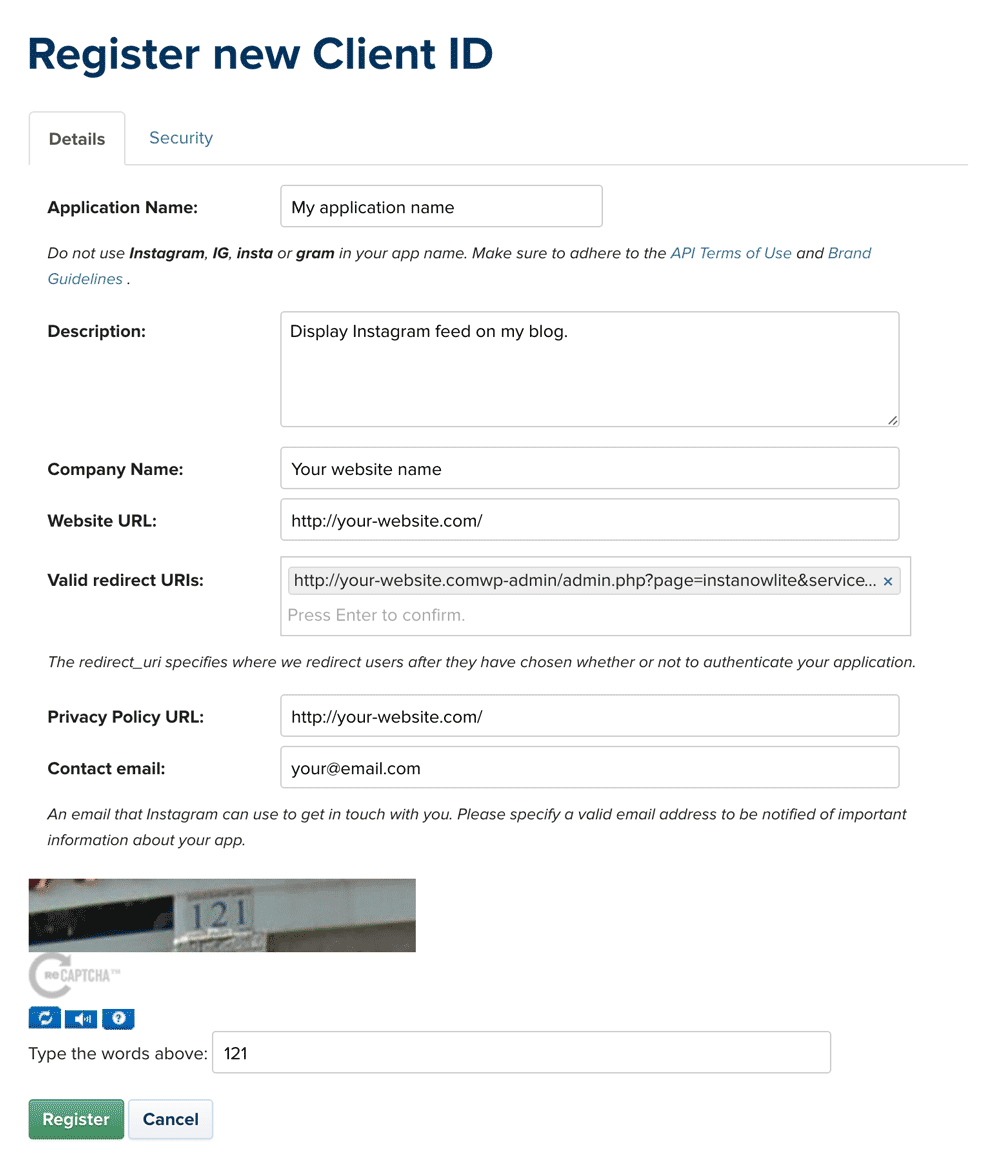Click the reCAPTCHA audio challenge icon

coord(81,1018)
